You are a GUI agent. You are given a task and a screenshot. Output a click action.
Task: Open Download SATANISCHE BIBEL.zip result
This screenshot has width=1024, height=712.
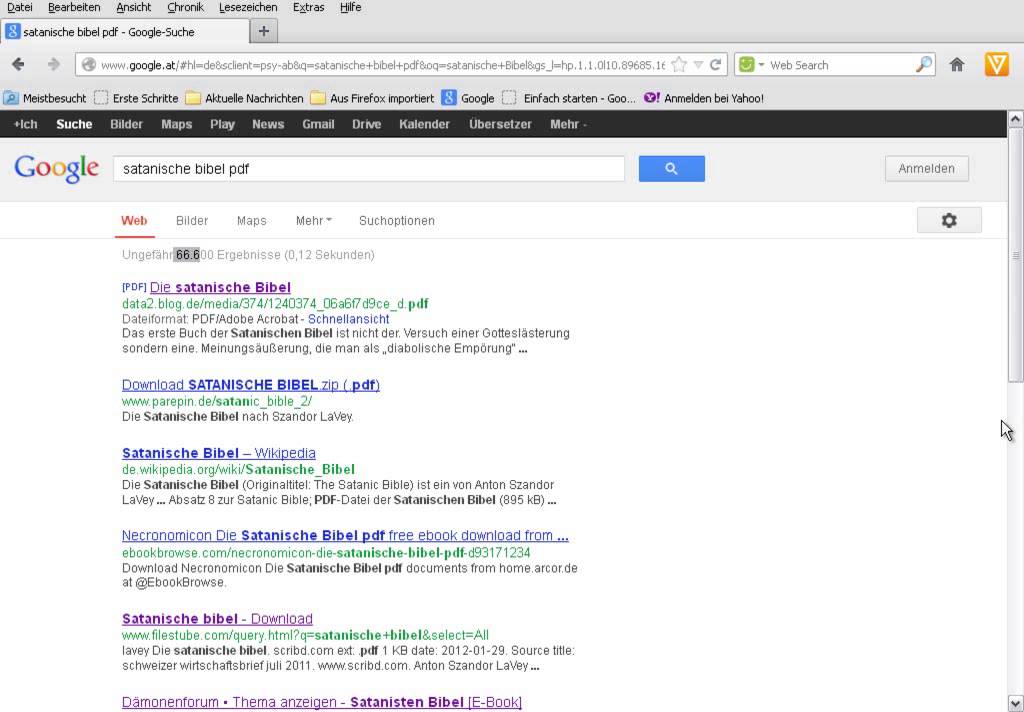tap(251, 385)
